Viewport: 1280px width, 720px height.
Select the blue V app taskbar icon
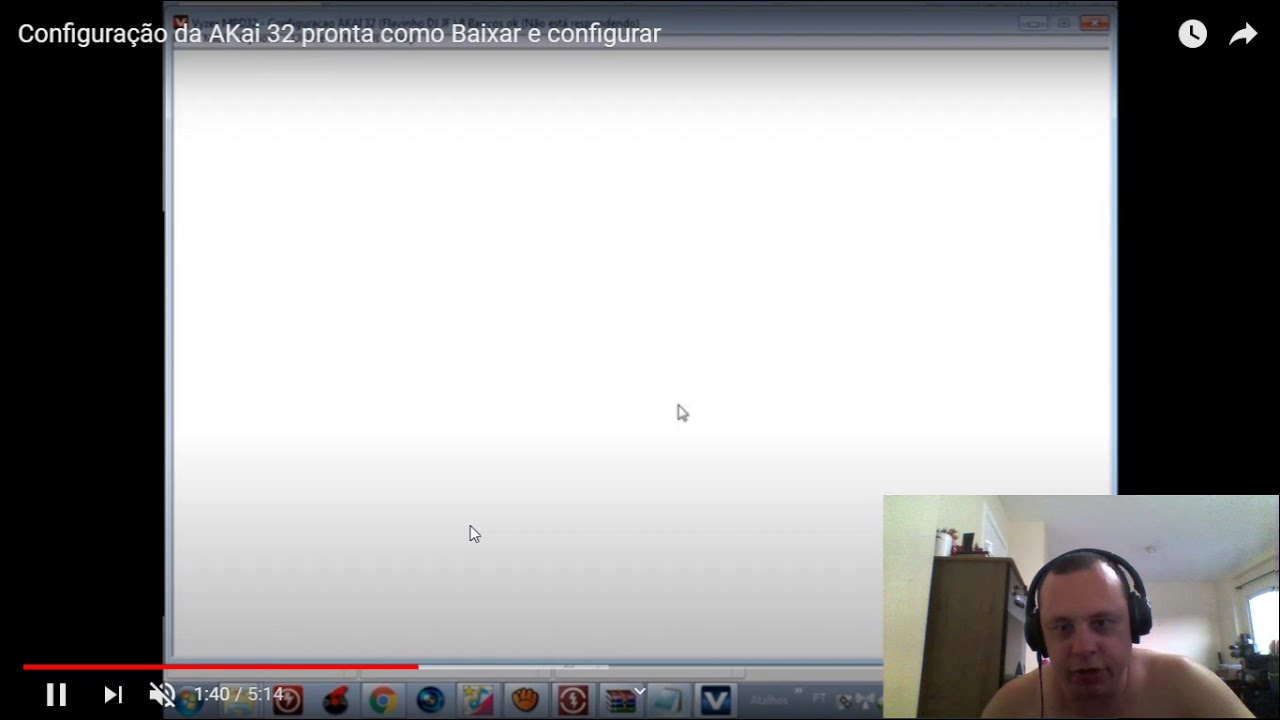coord(715,700)
